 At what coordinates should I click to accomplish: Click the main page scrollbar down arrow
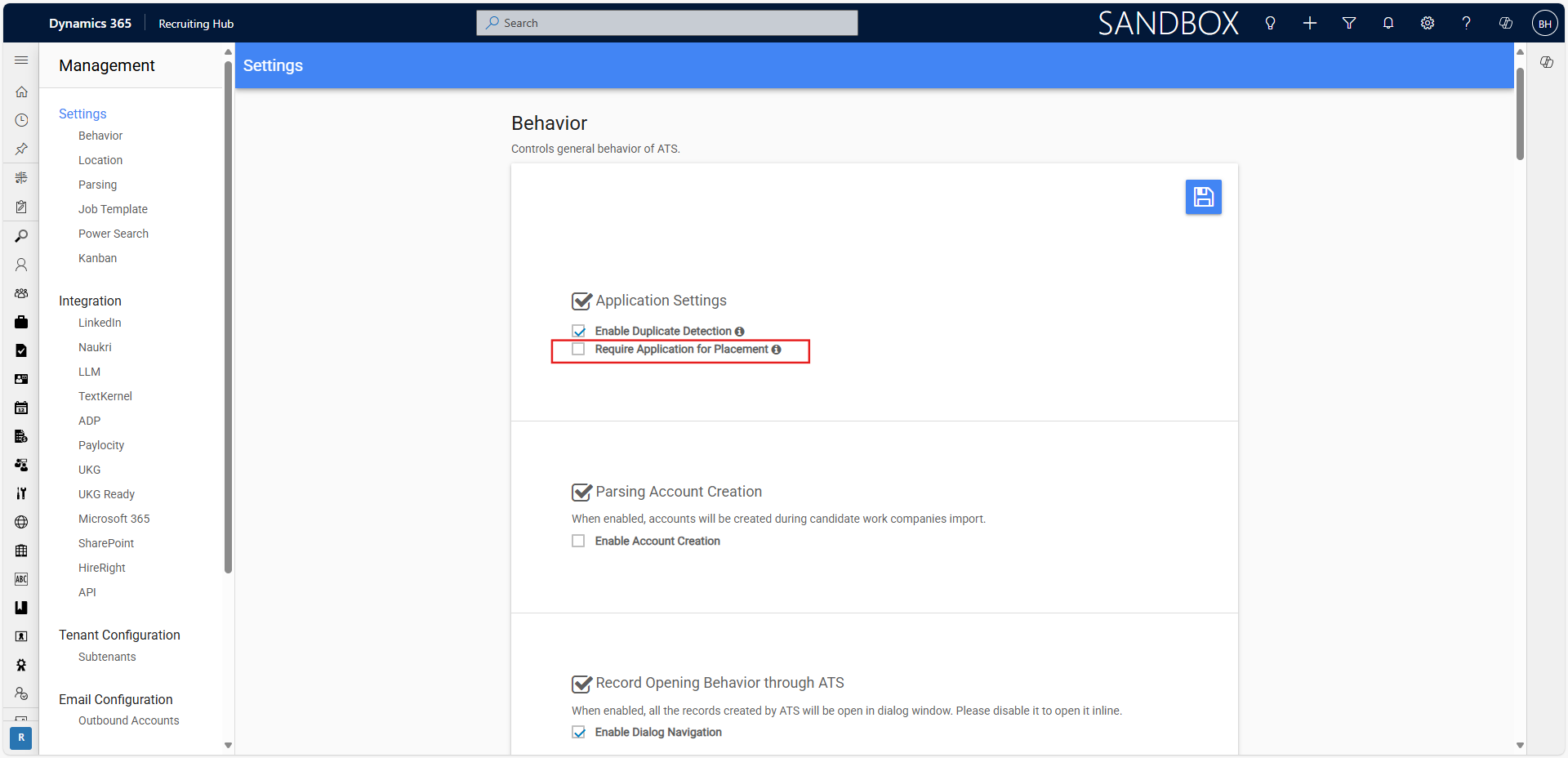(1520, 745)
